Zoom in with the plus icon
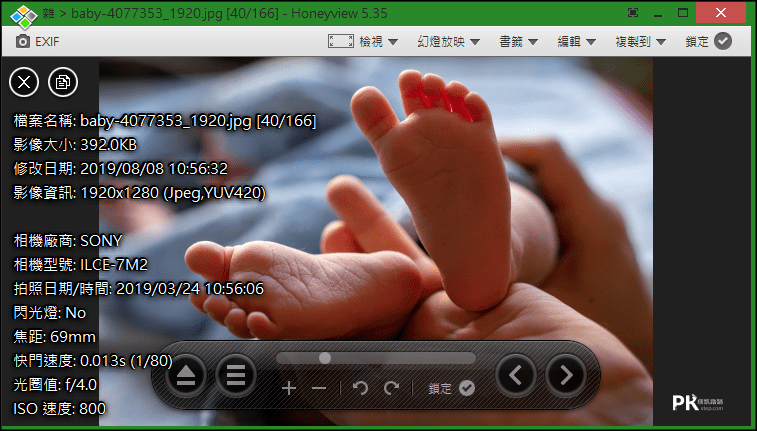The width and height of the screenshot is (757, 431). [289, 388]
